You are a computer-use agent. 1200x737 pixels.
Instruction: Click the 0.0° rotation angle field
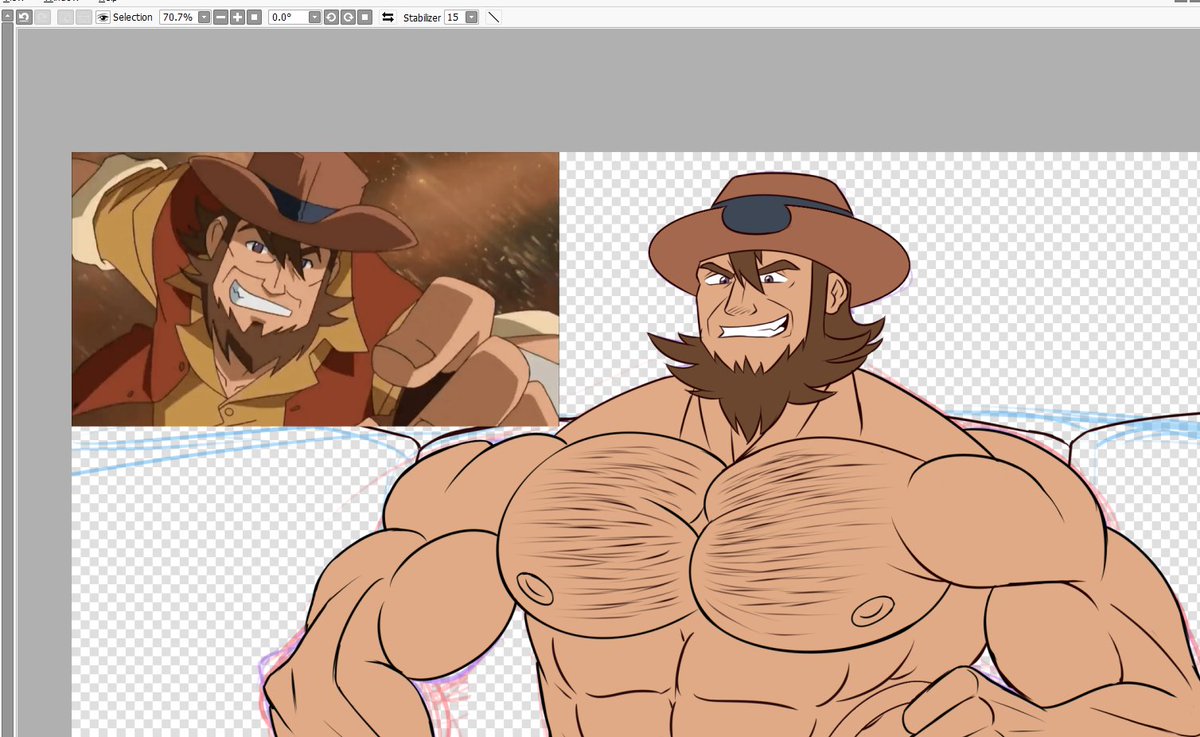click(x=288, y=17)
